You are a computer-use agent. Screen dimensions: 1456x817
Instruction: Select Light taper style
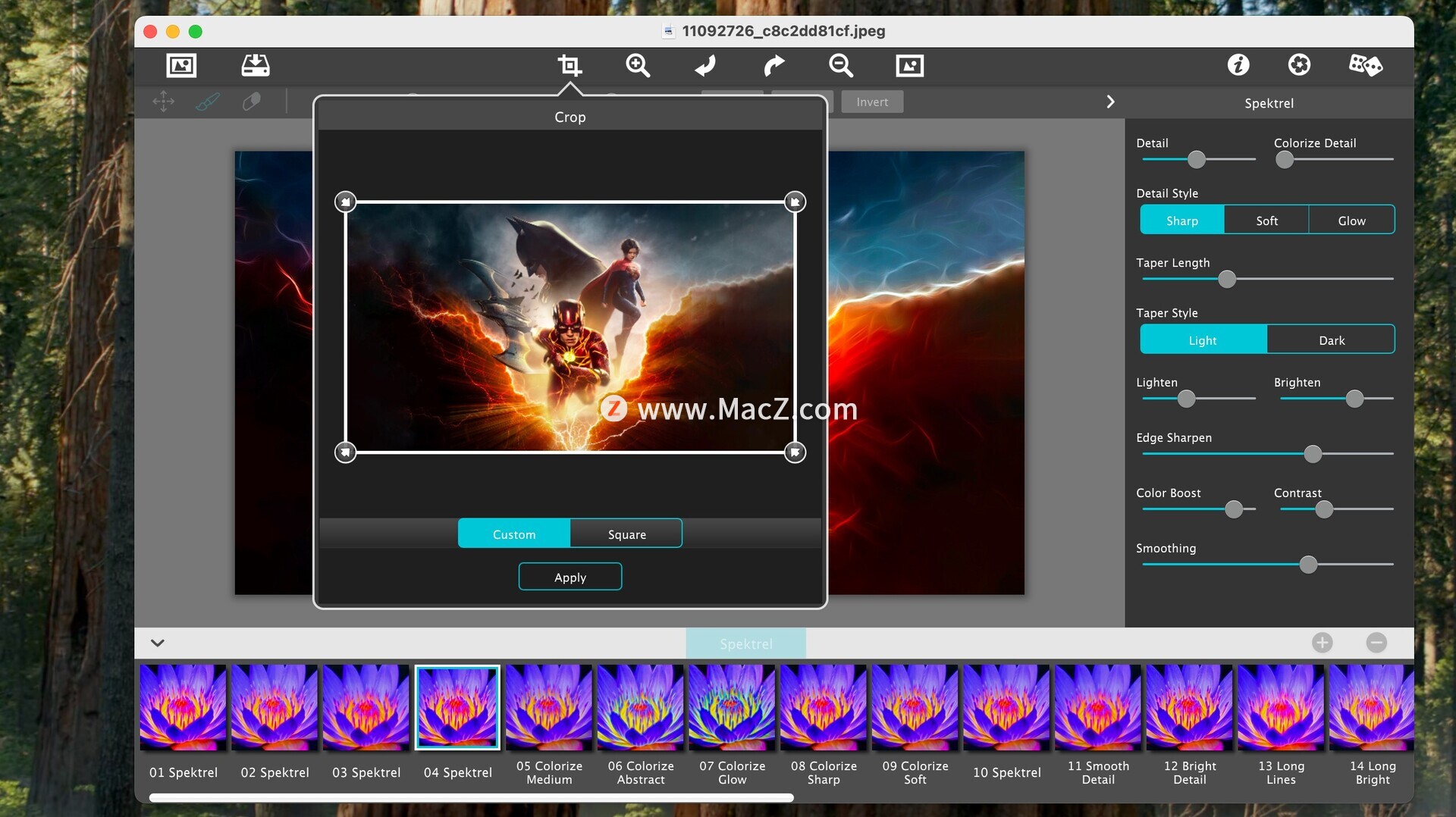[x=1203, y=340]
